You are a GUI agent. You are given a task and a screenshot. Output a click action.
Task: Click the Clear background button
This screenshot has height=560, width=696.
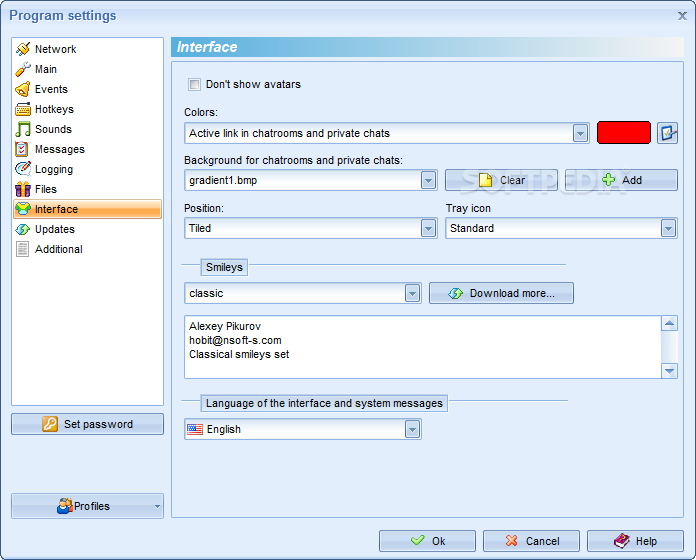pos(501,180)
